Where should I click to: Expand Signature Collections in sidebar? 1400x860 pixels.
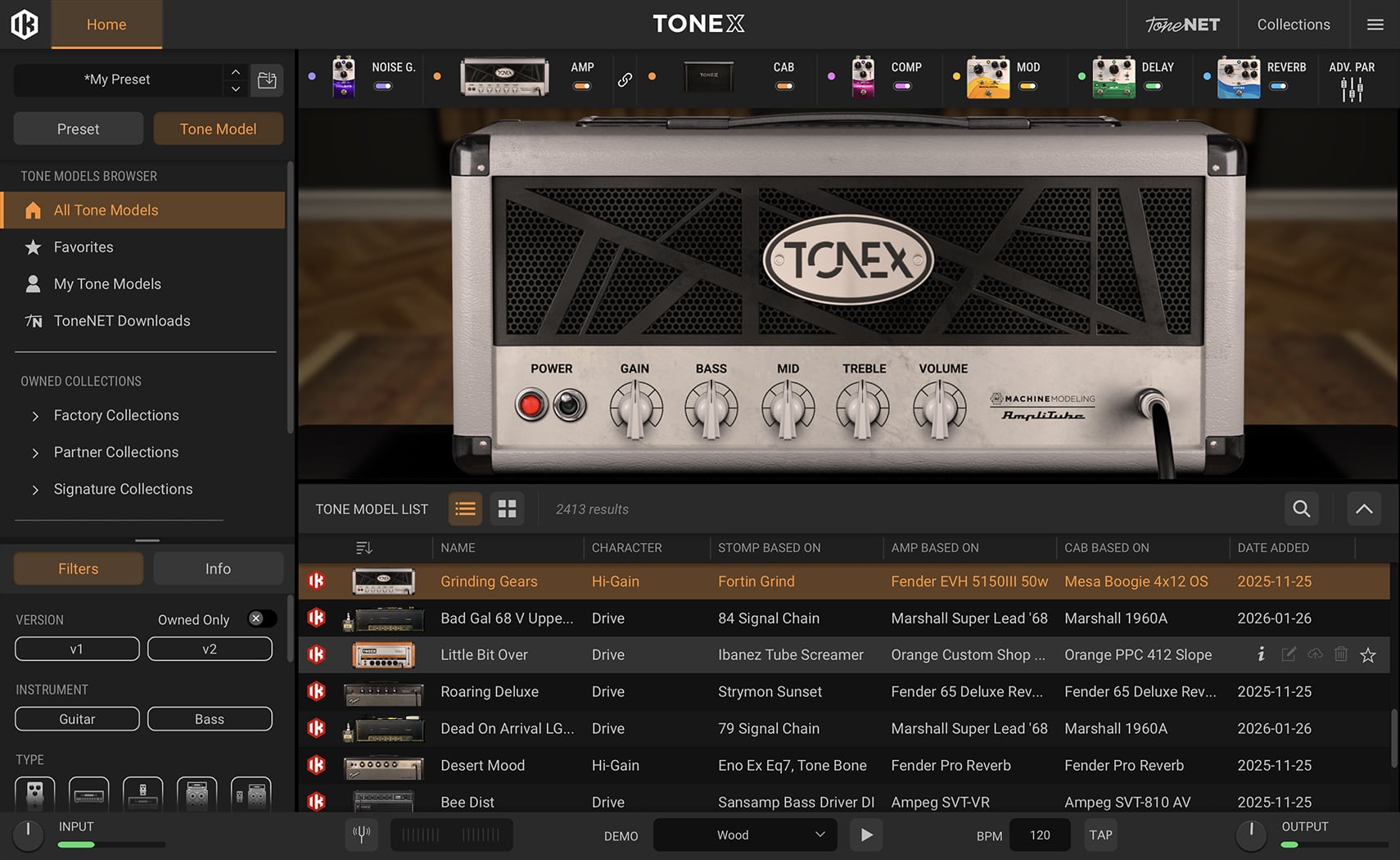[35, 490]
